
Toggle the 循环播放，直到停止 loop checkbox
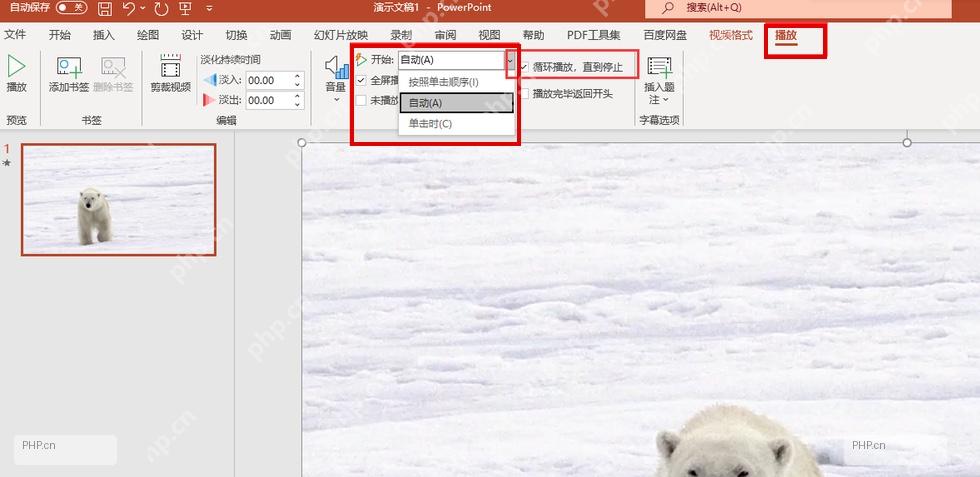pos(524,66)
